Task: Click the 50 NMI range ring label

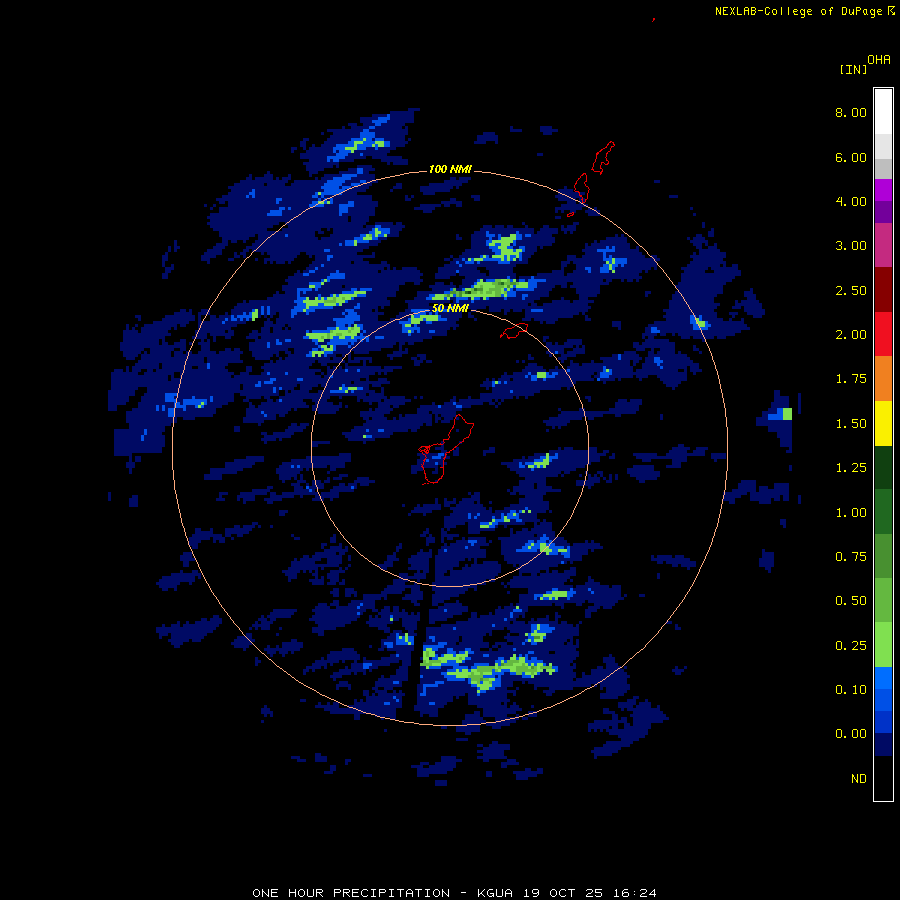Action: pyautogui.click(x=450, y=308)
